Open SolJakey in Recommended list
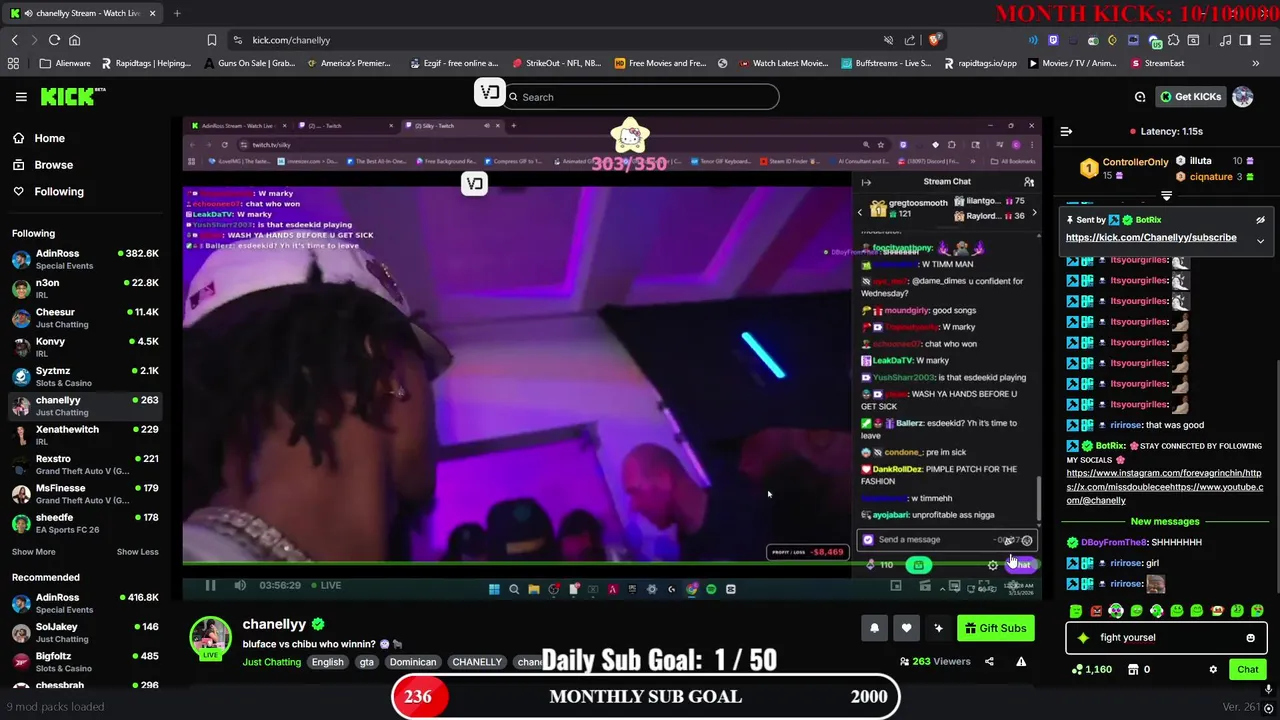1280x720 pixels. pyautogui.click(x=85, y=632)
